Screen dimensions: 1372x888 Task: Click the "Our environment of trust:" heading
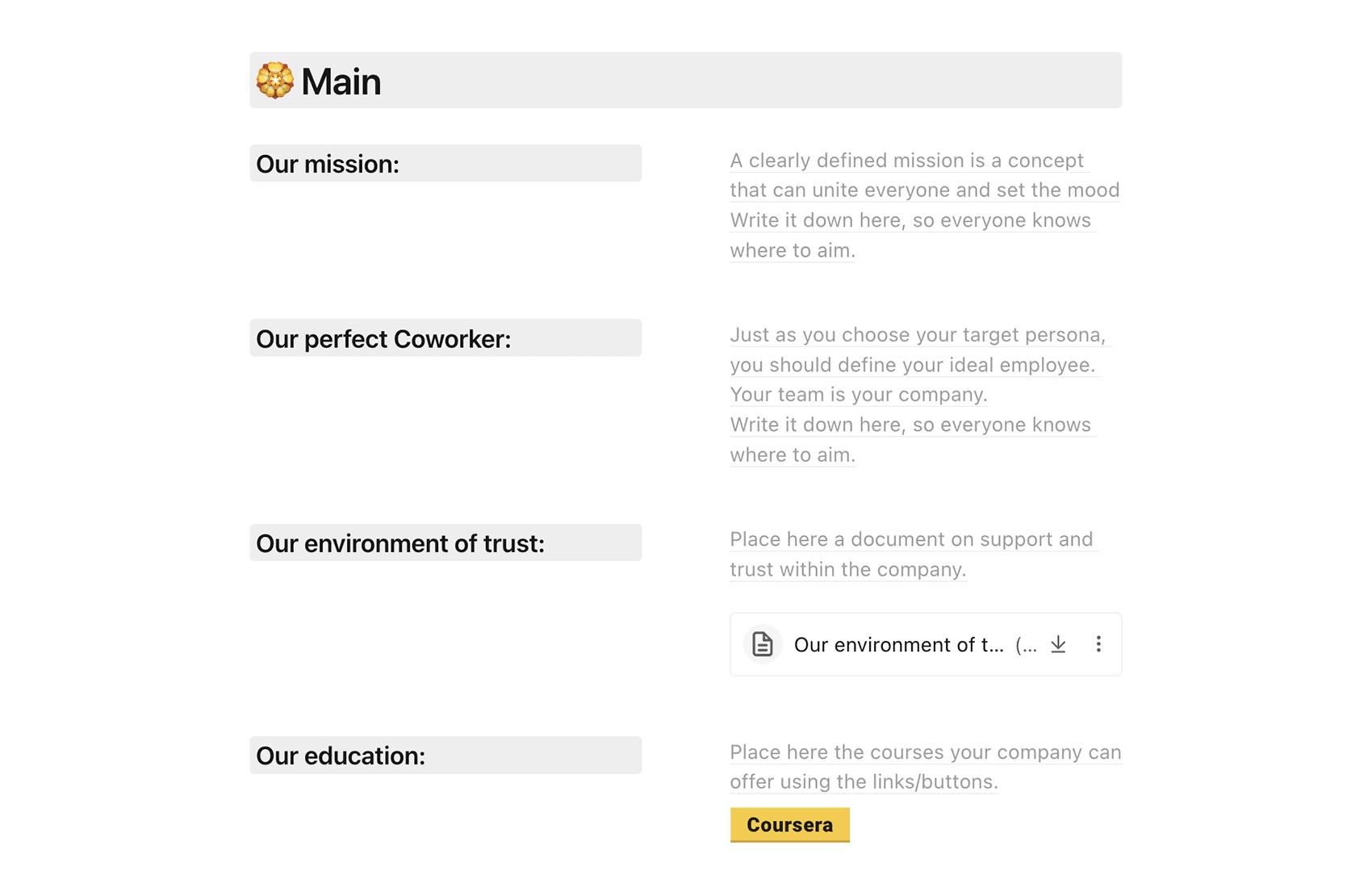point(400,543)
